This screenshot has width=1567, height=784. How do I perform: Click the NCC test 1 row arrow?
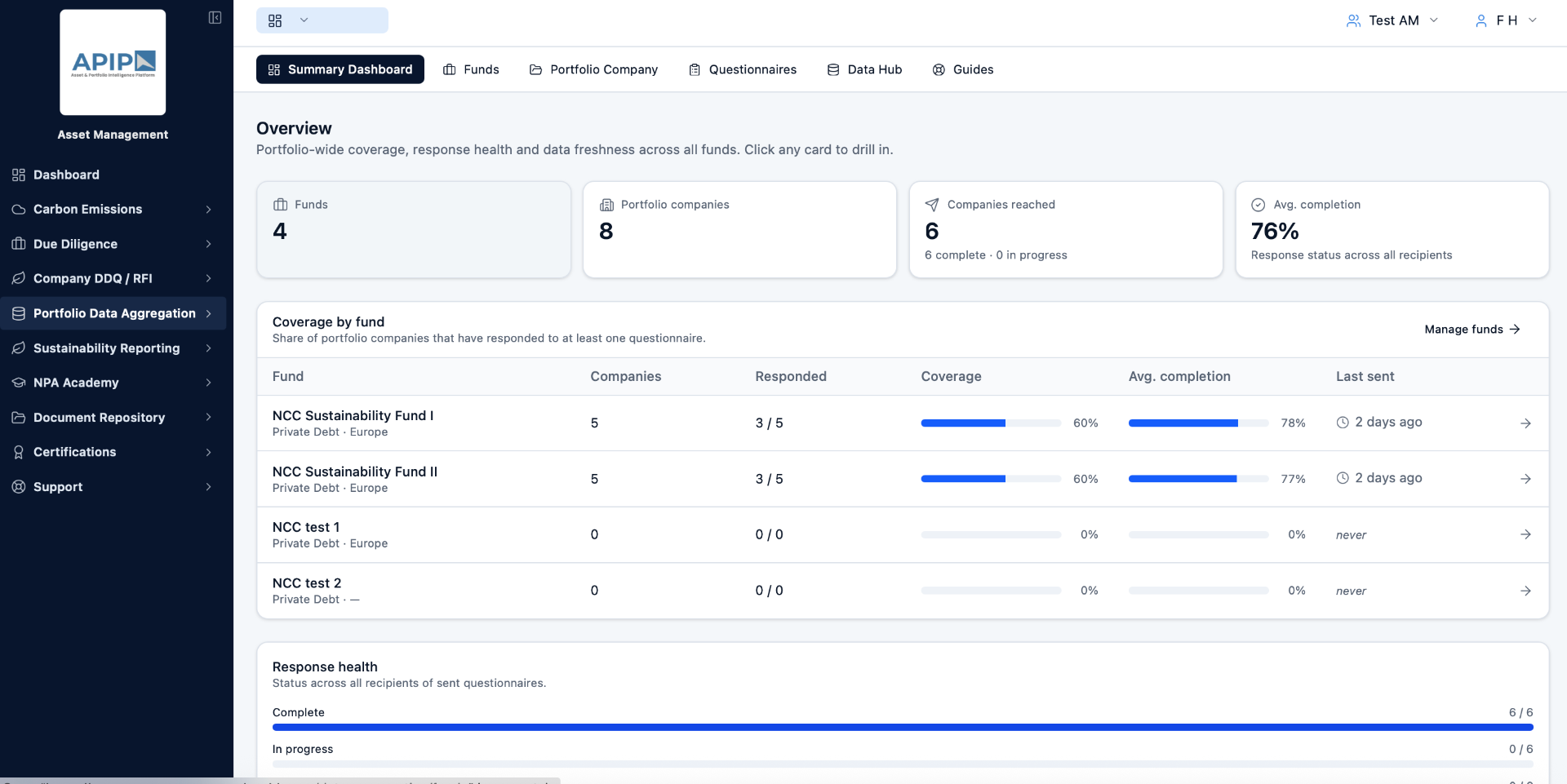point(1525,534)
